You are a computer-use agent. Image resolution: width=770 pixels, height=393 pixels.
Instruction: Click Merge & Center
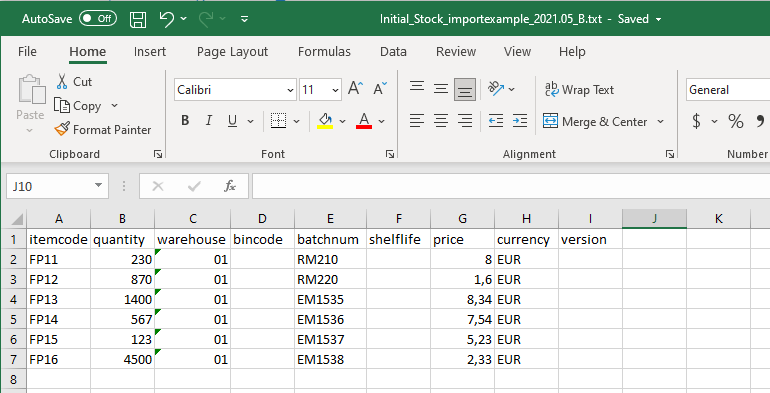pyautogui.click(x=596, y=121)
